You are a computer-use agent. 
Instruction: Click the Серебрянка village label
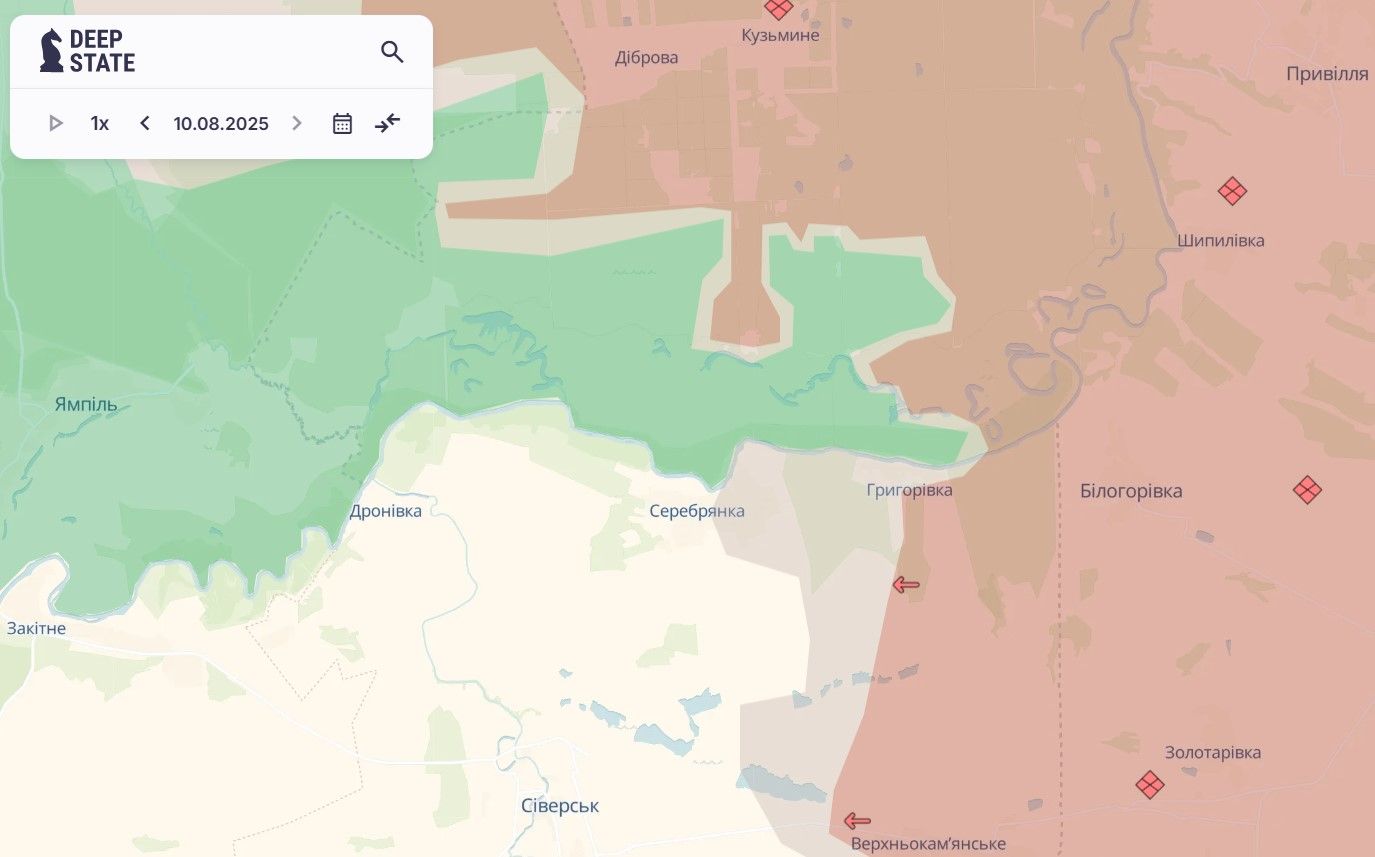click(x=697, y=511)
